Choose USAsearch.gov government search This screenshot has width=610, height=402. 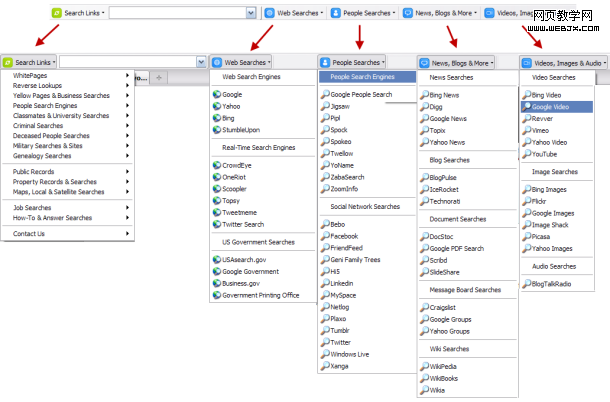pos(245,259)
